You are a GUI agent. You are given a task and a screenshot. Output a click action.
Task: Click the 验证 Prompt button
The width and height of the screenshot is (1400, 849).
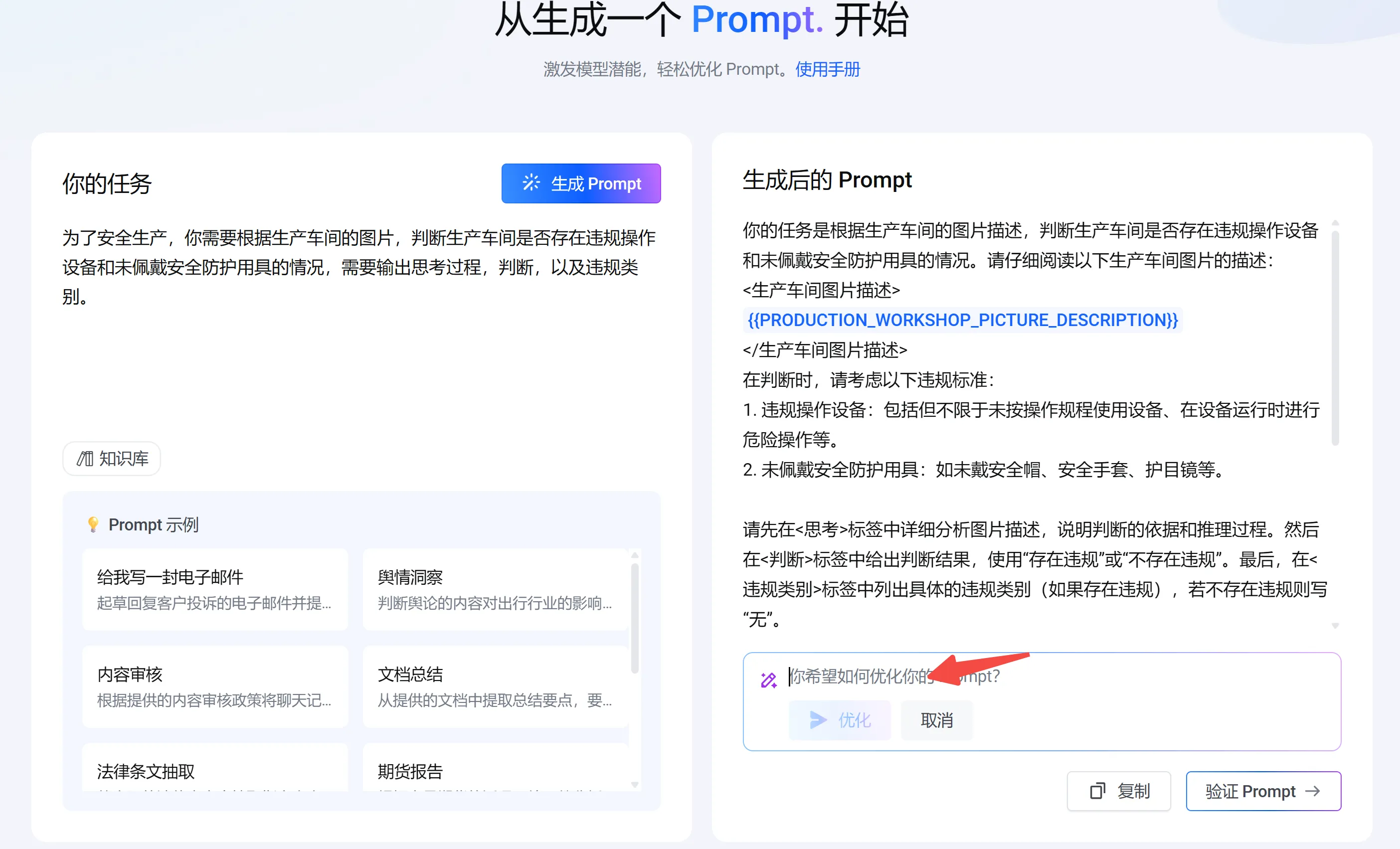coord(1262,791)
